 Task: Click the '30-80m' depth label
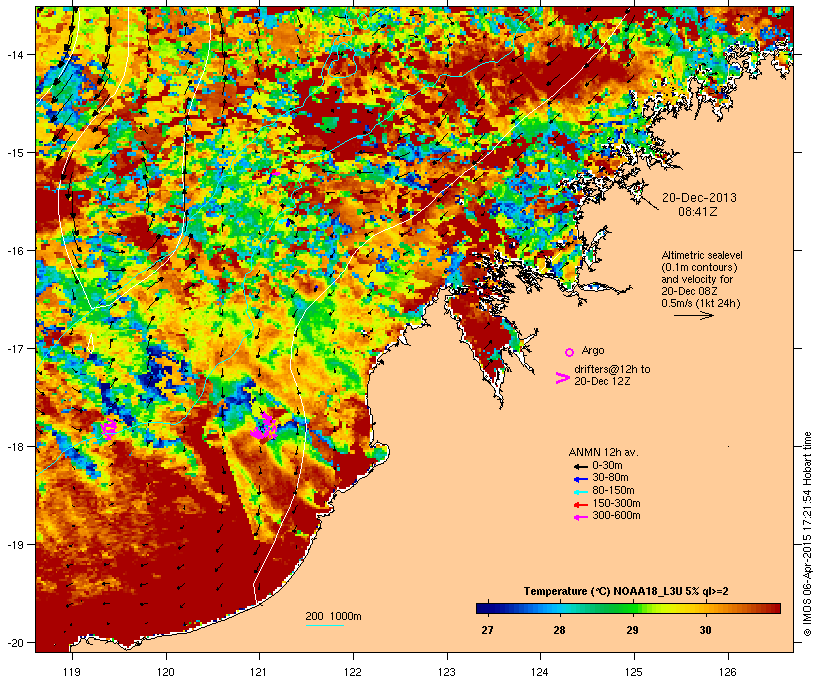click(x=610, y=478)
